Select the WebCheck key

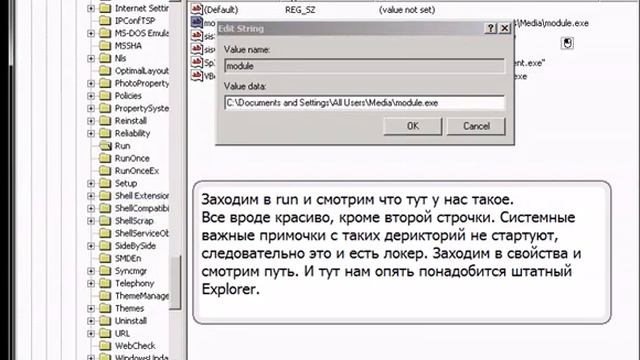coord(135,346)
